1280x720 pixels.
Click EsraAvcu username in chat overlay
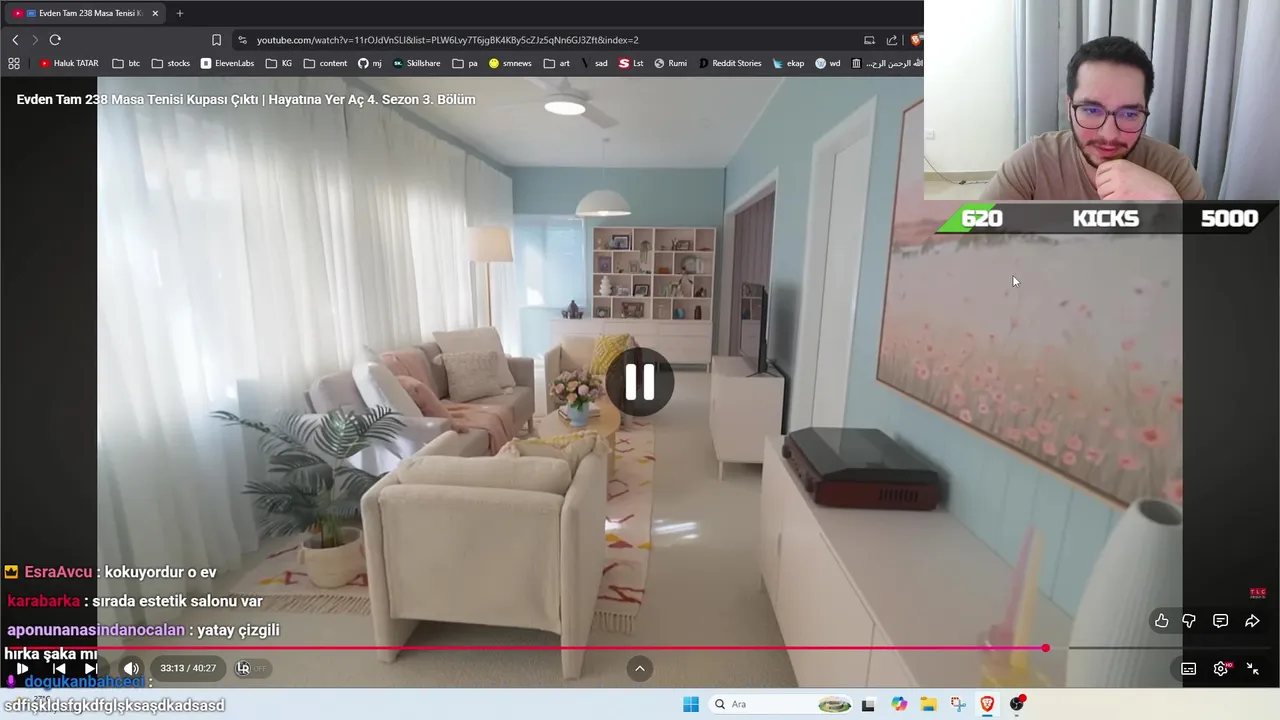click(x=58, y=572)
